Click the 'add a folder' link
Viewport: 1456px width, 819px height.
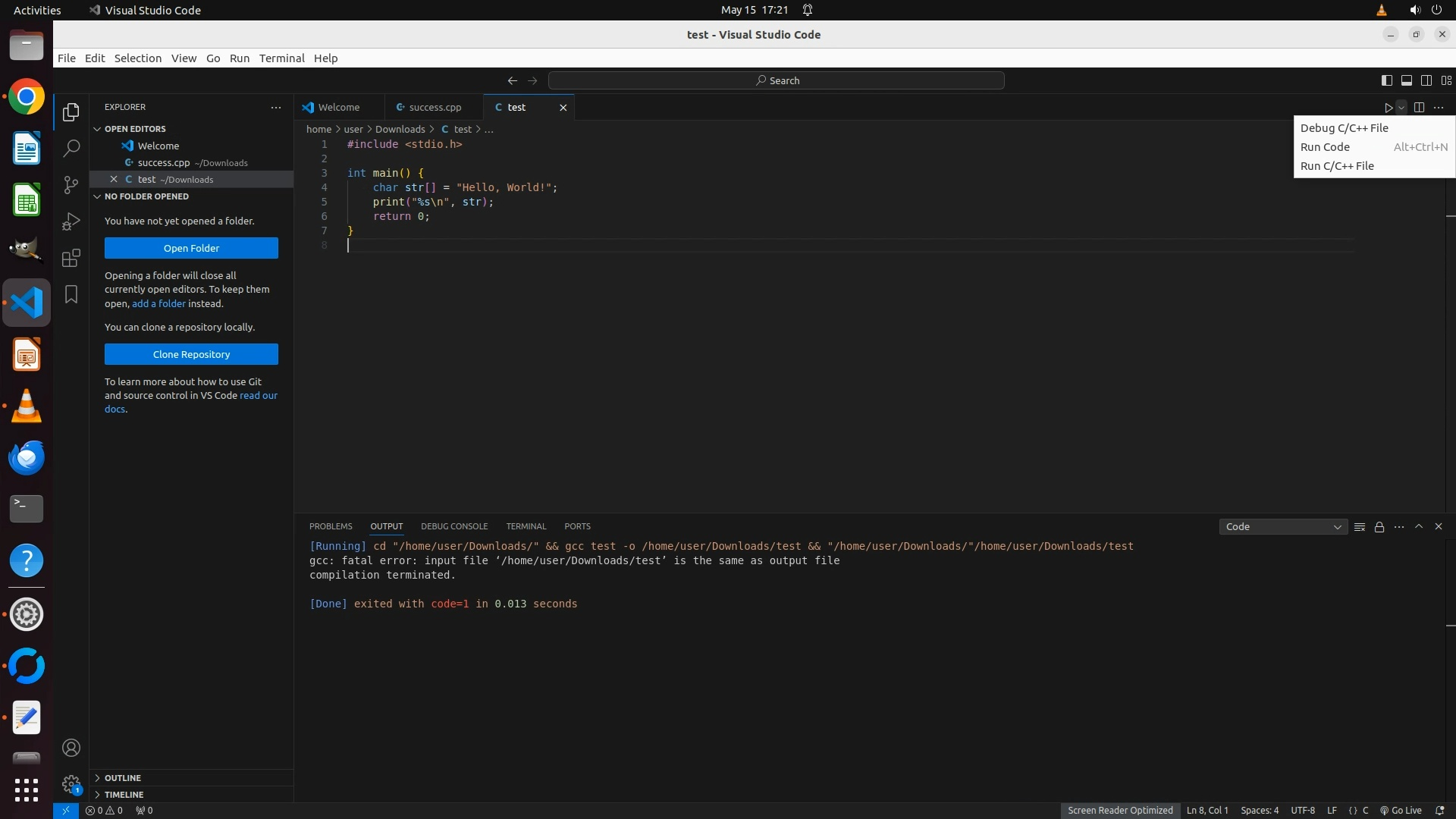tap(158, 303)
